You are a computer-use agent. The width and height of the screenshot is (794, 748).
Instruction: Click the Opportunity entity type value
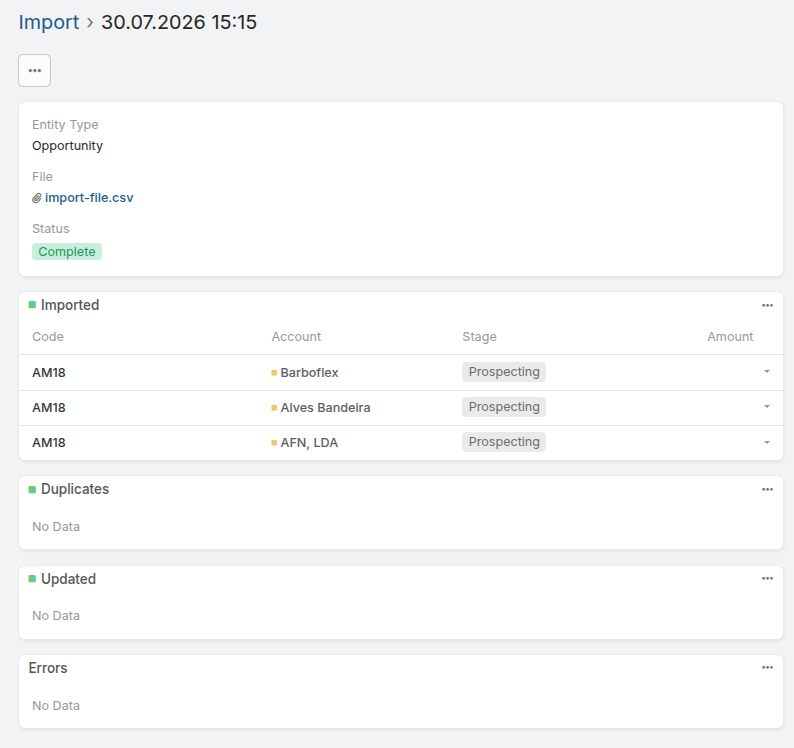[67, 146]
